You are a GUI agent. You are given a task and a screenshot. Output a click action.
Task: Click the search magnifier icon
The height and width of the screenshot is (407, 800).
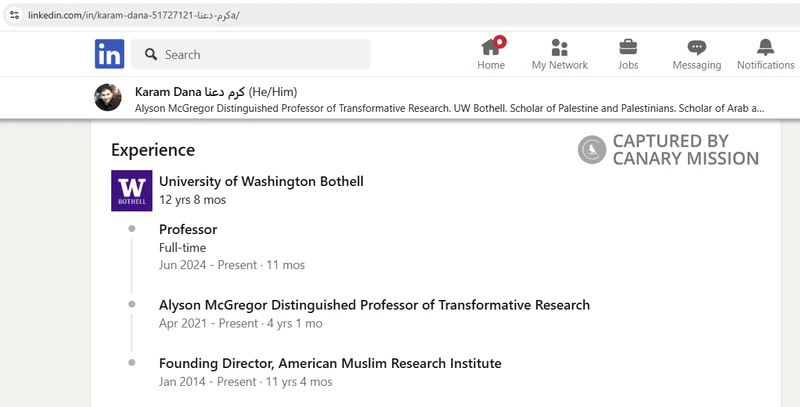pyautogui.click(x=150, y=55)
